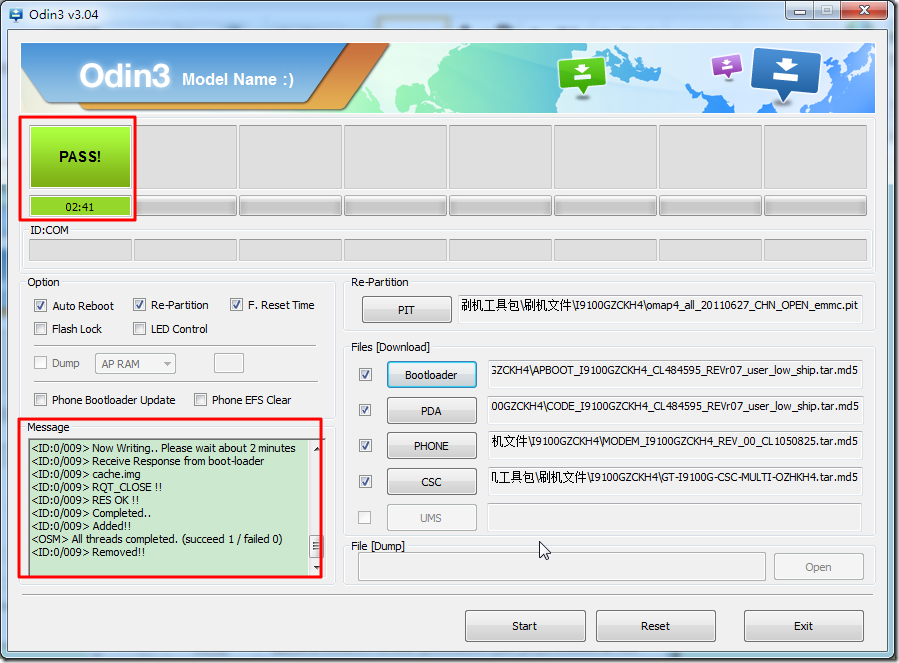This screenshot has width=899, height=663.
Task: Reset the Odin3 settings
Action: 655,626
